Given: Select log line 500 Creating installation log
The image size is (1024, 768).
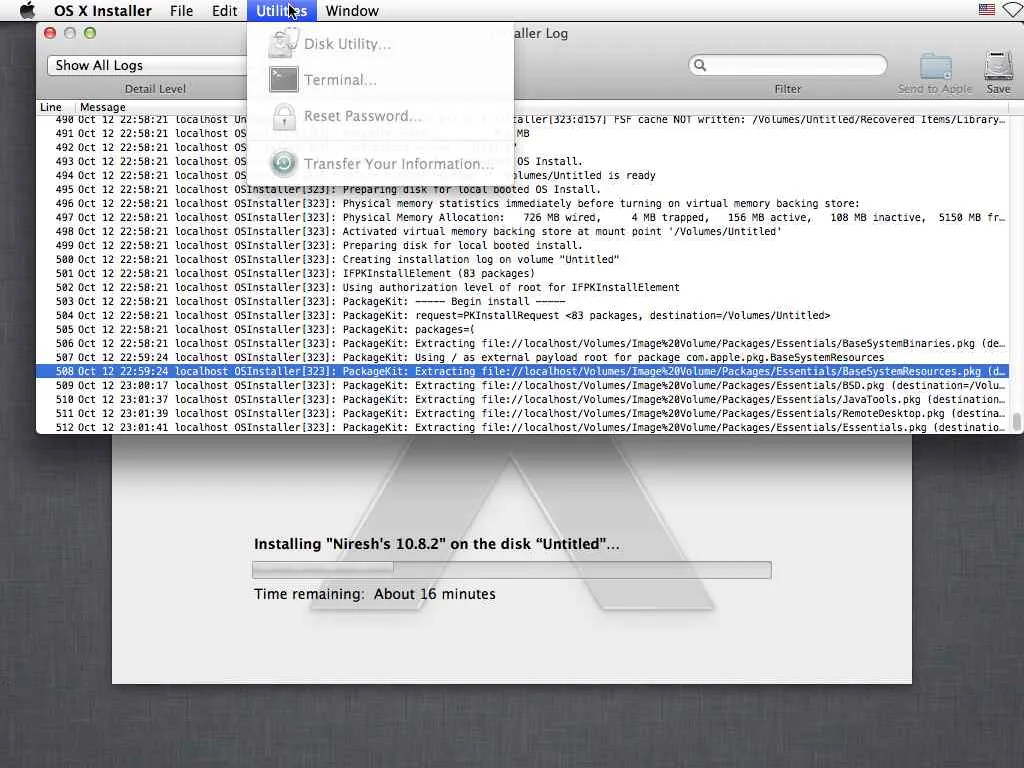Looking at the screenshot, I should (x=522, y=259).
